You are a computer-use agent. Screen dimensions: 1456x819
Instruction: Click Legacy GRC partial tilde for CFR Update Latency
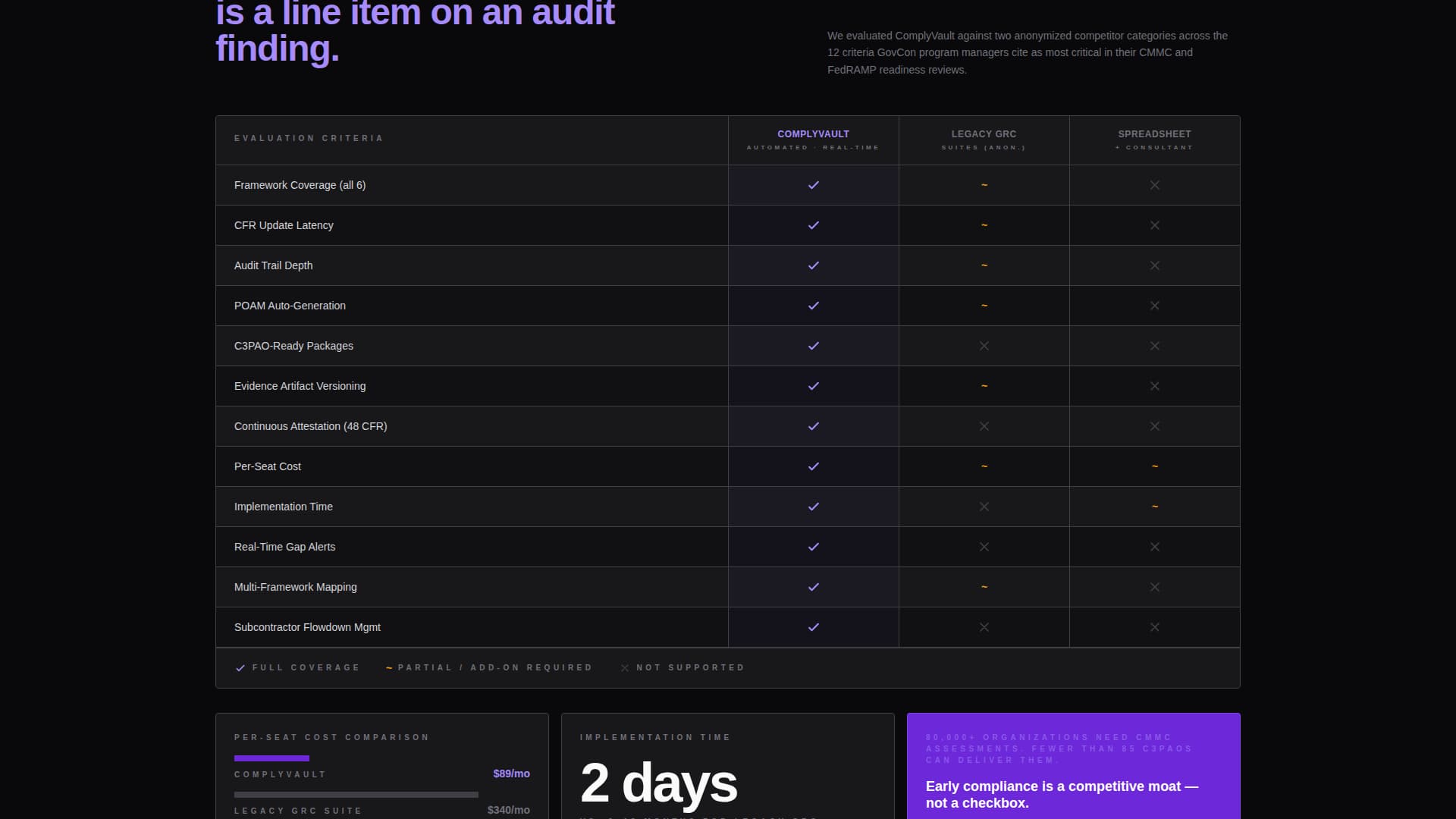(984, 225)
